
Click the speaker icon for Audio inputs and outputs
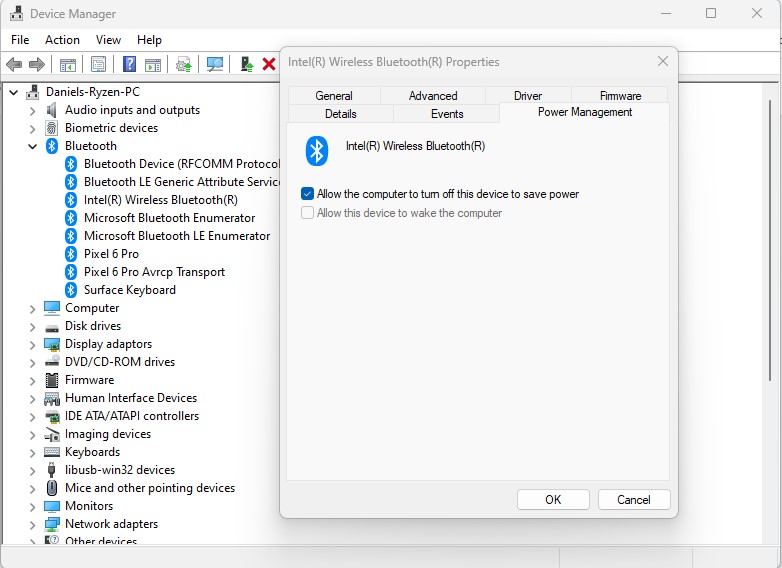tap(51, 110)
